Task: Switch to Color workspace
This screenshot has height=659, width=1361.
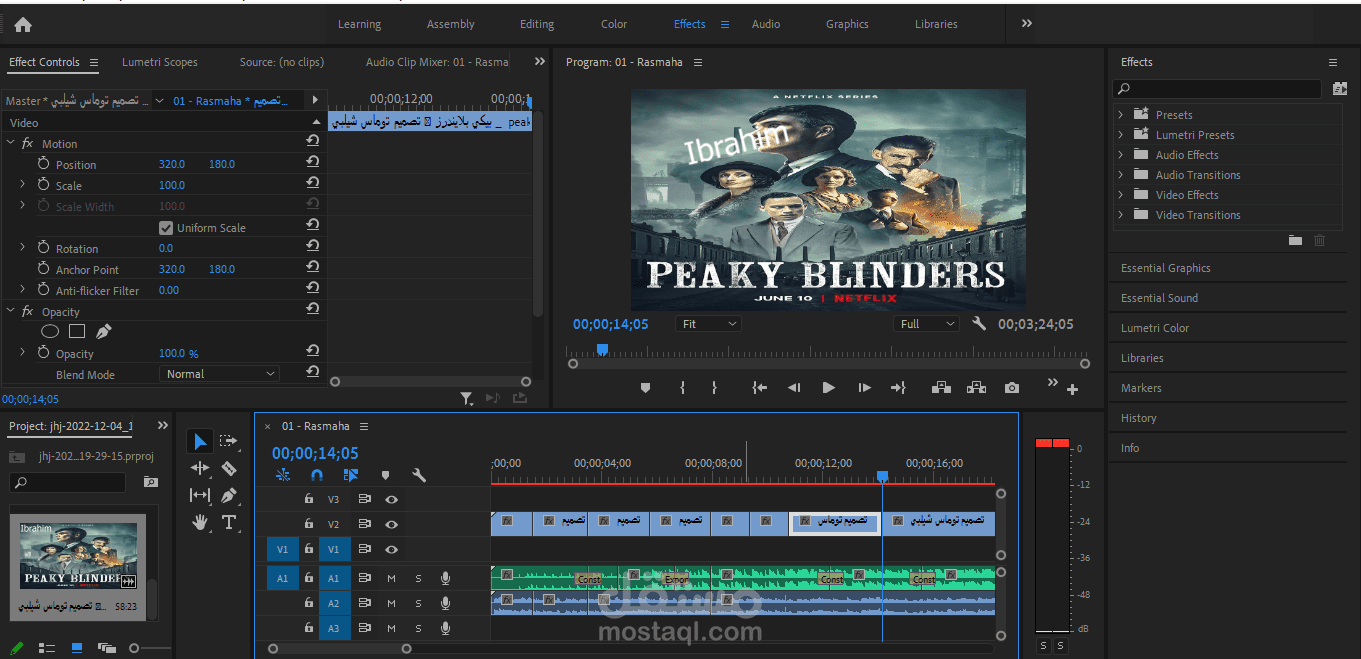Action: (x=614, y=24)
